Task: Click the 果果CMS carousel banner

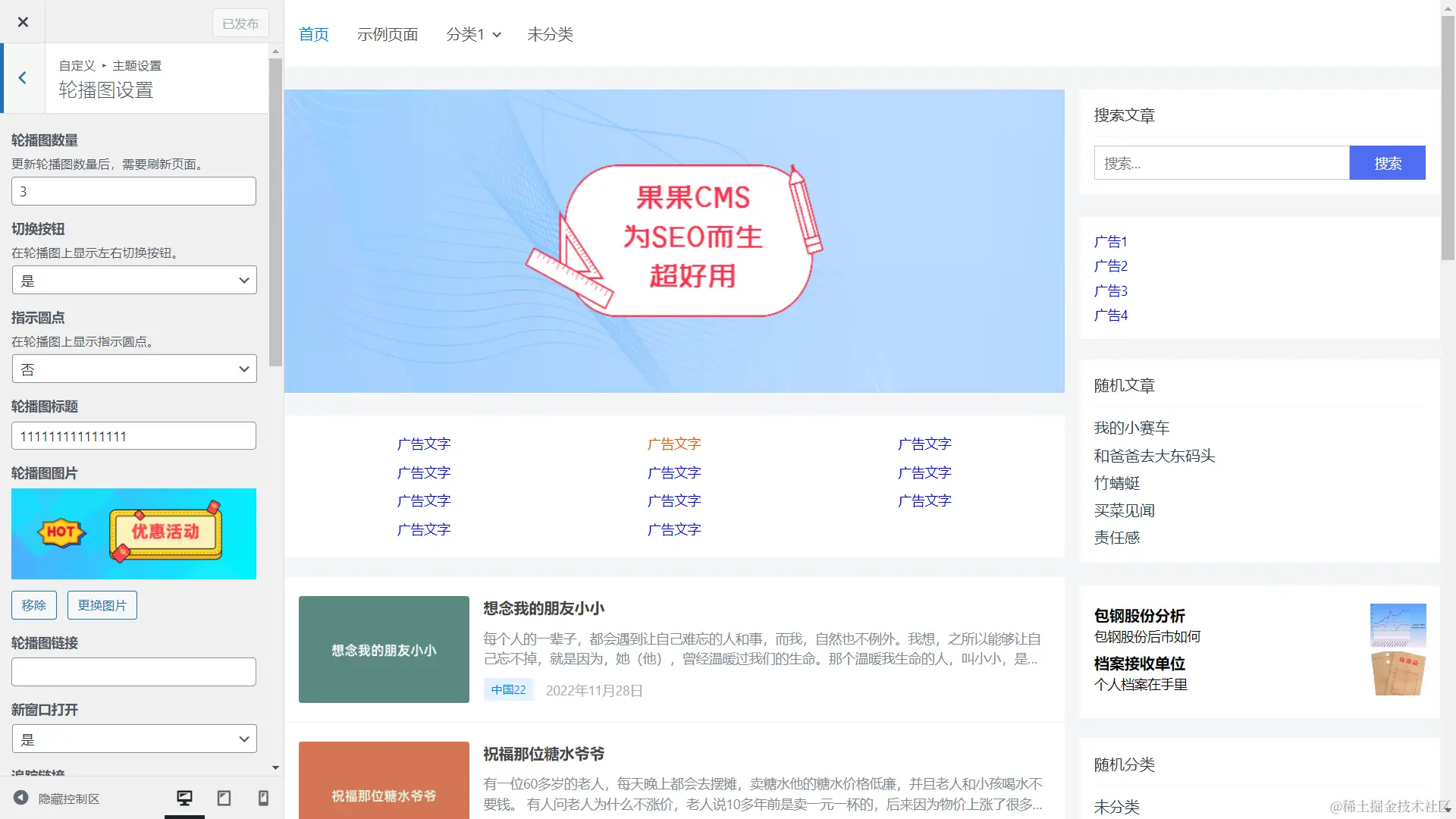Action: (x=674, y=241)
